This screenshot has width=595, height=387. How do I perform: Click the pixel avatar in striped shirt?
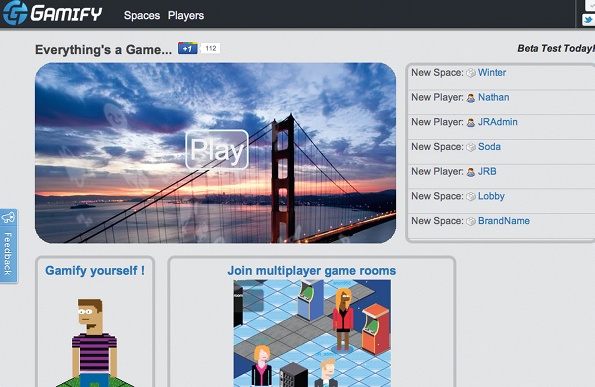click(94, 343)
